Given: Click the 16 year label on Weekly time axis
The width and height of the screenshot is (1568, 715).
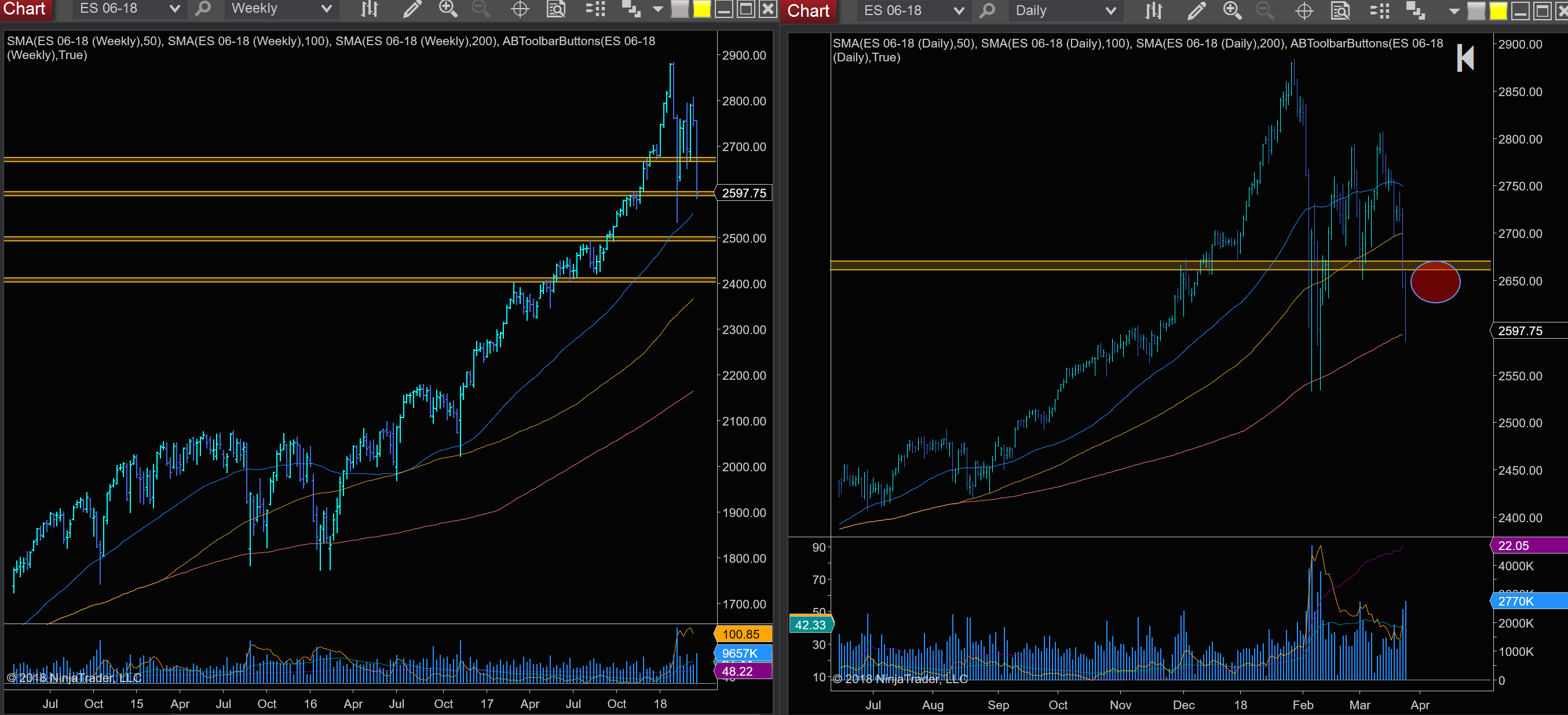Looking at the screenshot, I should pos(310,703).
